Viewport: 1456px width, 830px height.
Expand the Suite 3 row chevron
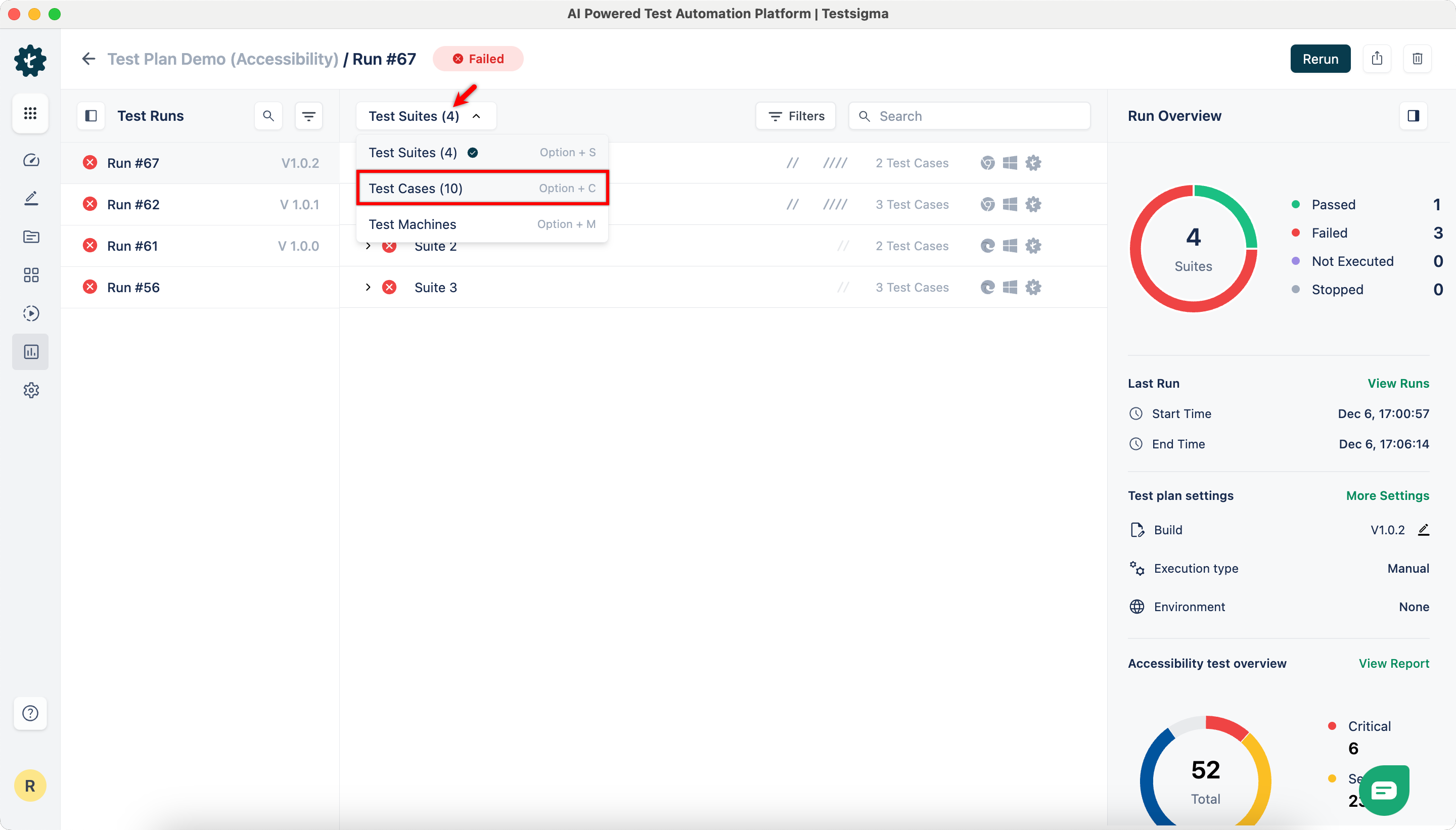(x=368, y=287)
